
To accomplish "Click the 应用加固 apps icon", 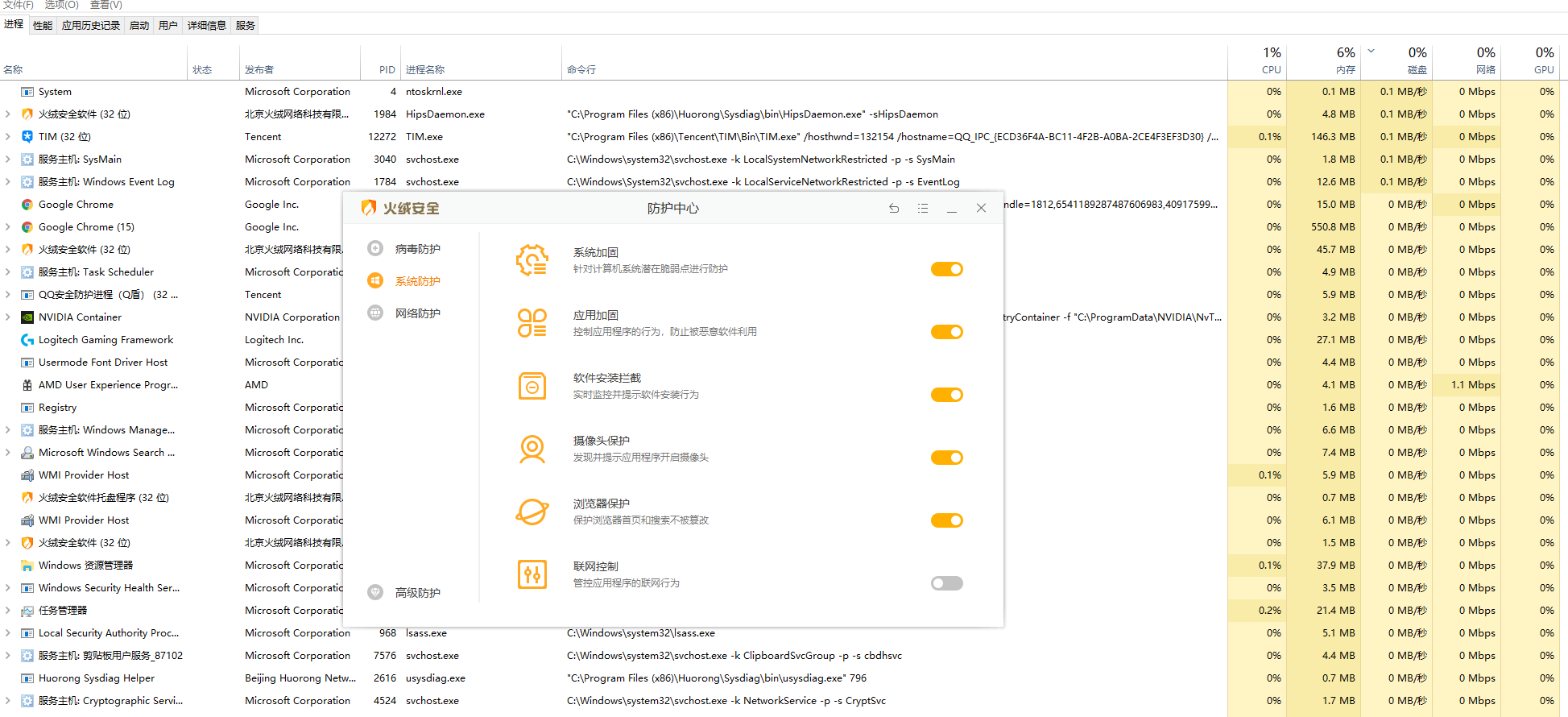I will (x=532, y=323).
